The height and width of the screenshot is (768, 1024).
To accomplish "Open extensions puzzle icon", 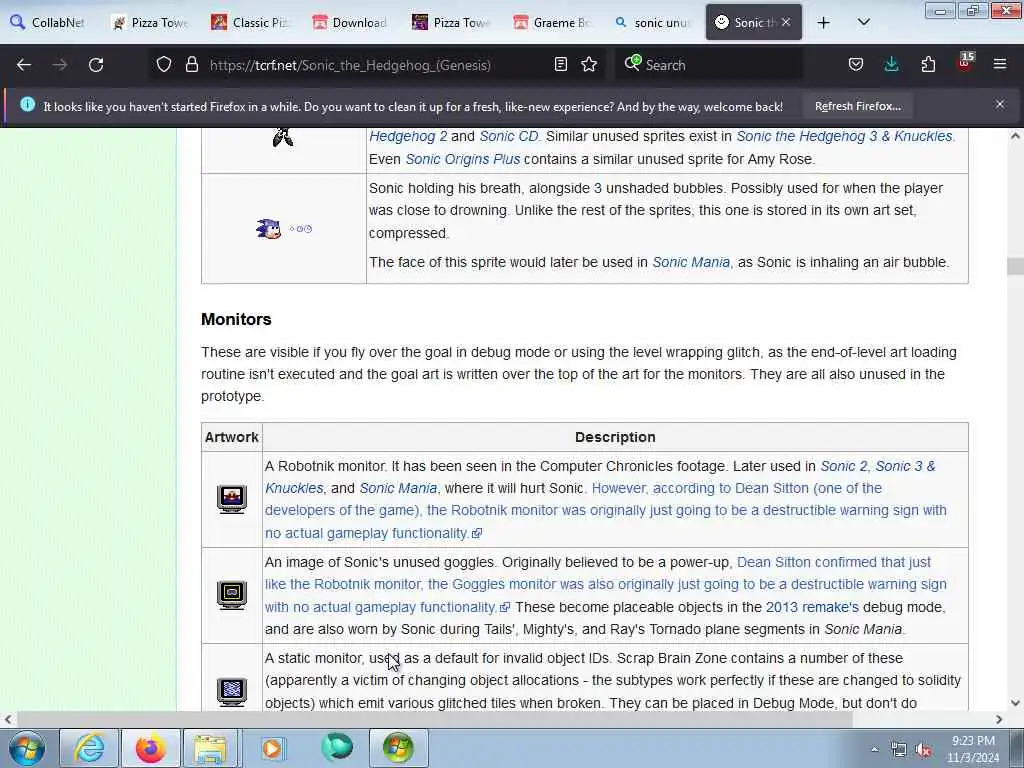I will pos(928,64).
